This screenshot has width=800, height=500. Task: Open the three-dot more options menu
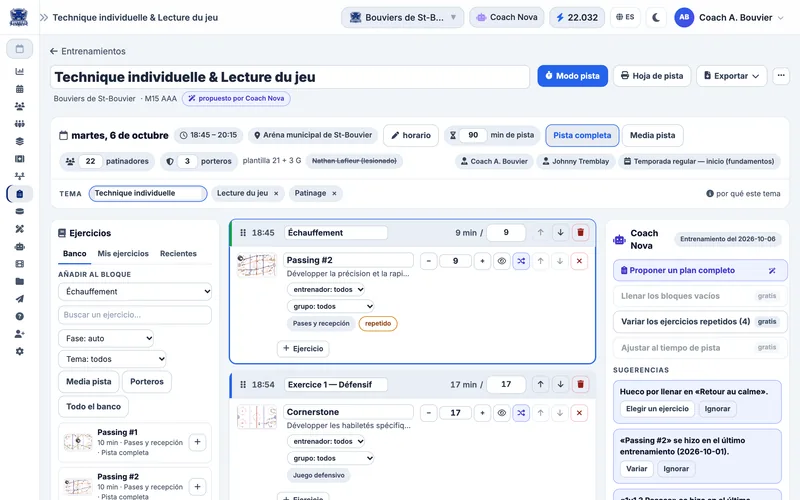tap(781, 76)
